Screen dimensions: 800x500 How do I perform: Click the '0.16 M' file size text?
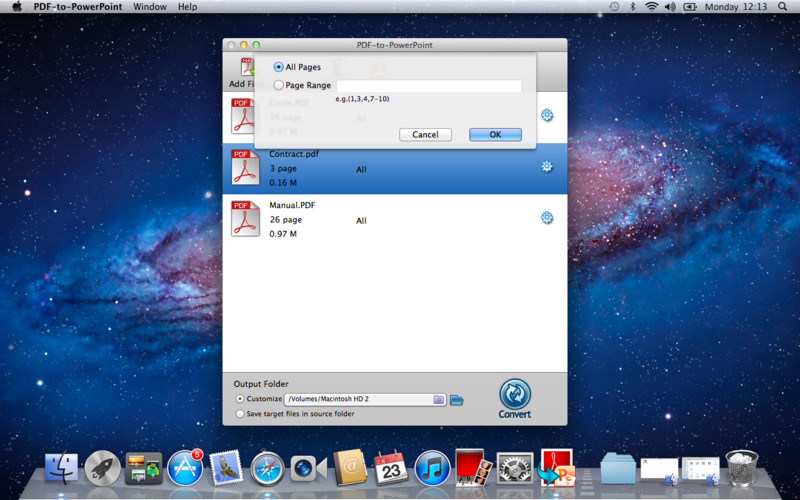pos(283,183)
